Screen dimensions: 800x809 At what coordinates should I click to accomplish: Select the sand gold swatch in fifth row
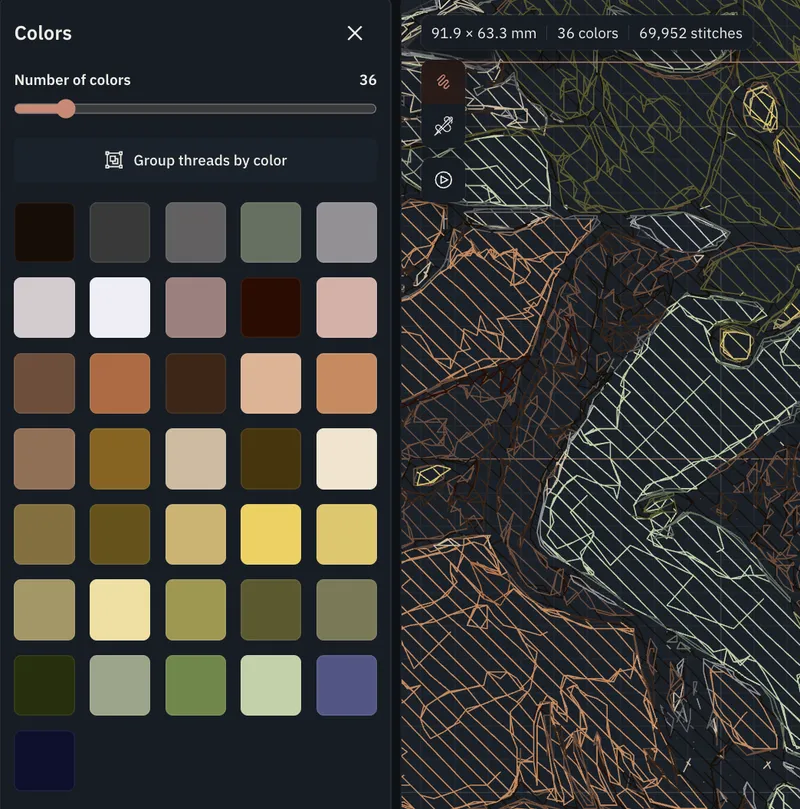tap(195, 534)
